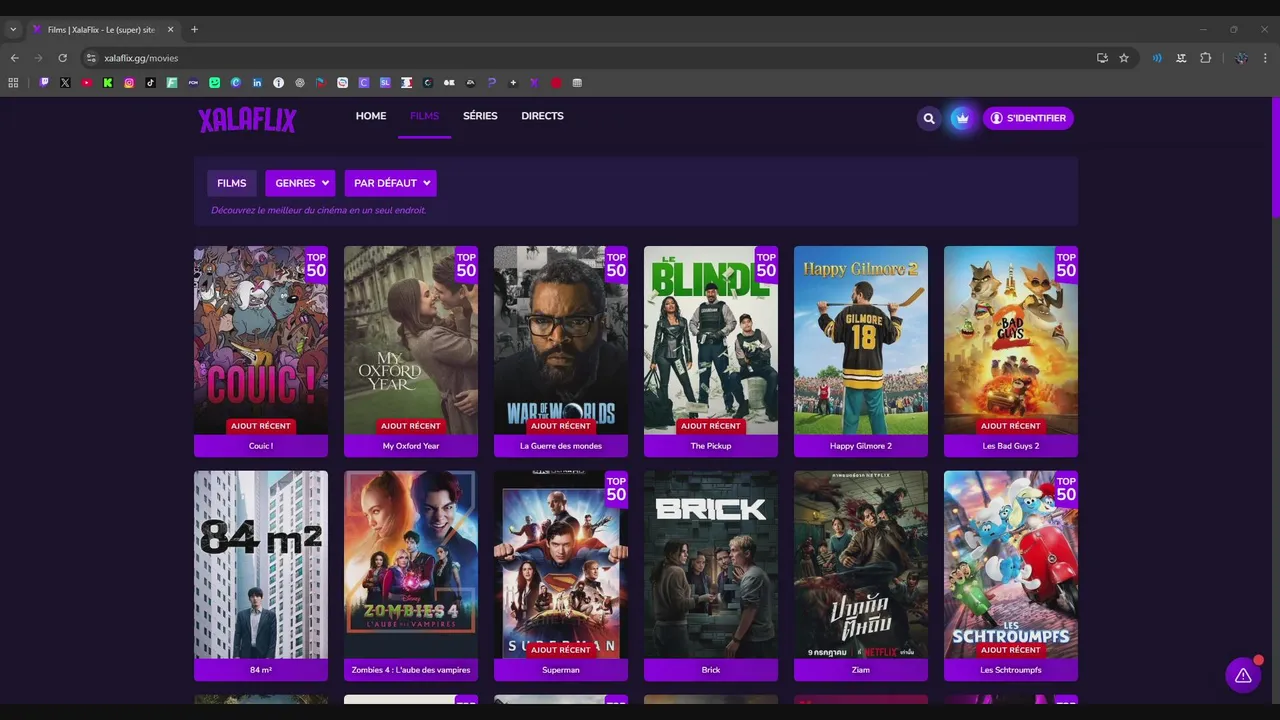The width and height of the screenshot is (1280, 720).
Task: Open the Brick movie poster
Action: [711, 564]
